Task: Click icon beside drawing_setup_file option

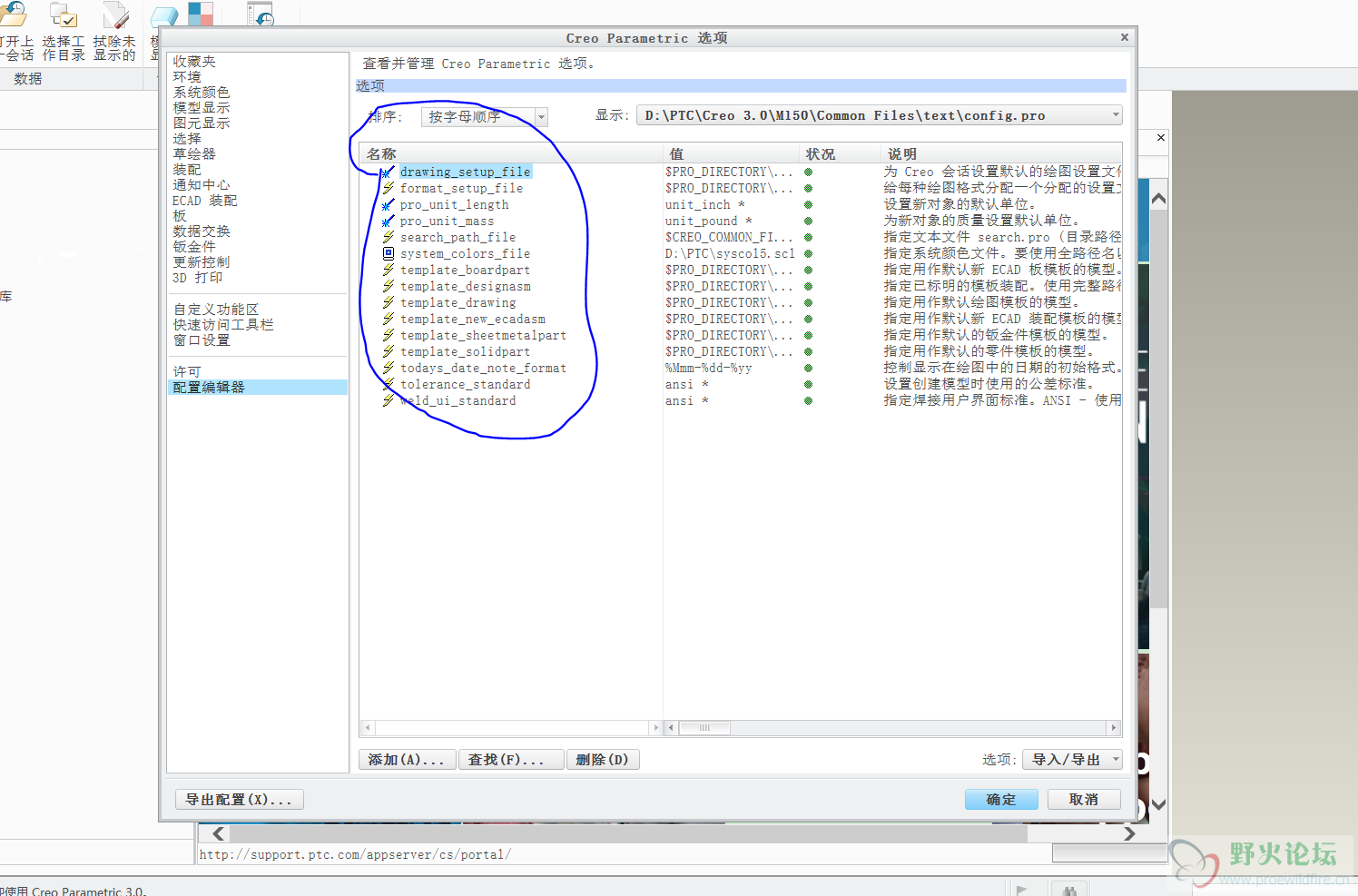Action: [x=388, y=172]
